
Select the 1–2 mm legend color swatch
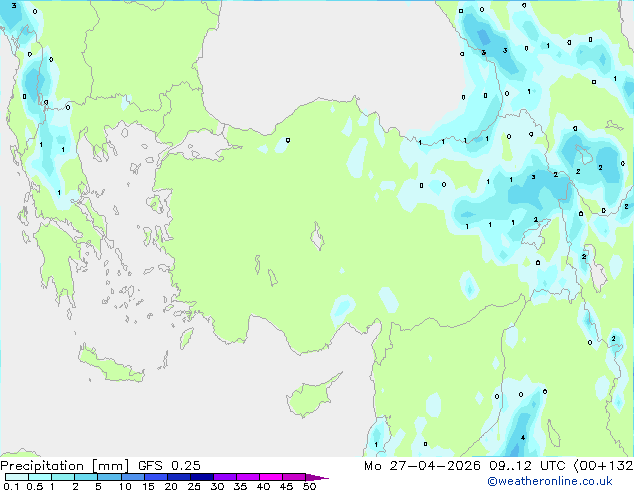[63, 477]
